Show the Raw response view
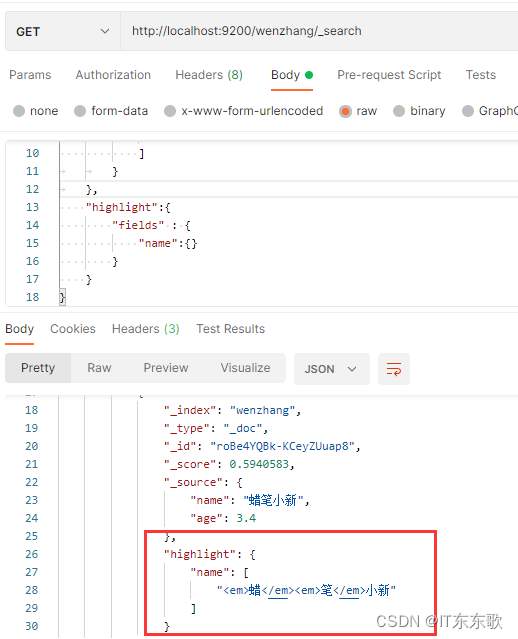 click(x=99, y=368)
